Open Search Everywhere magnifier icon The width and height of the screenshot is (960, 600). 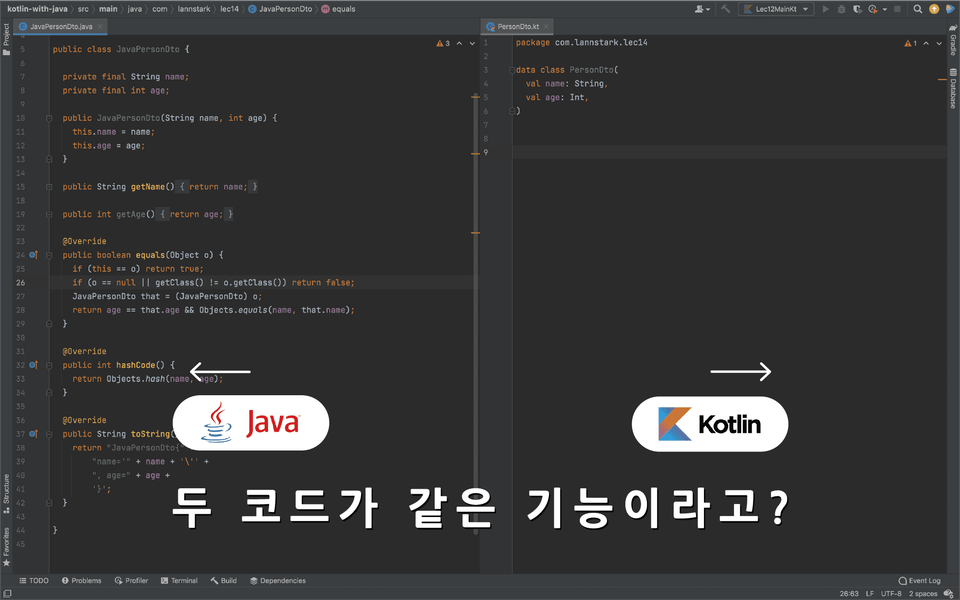click(918, 9)
